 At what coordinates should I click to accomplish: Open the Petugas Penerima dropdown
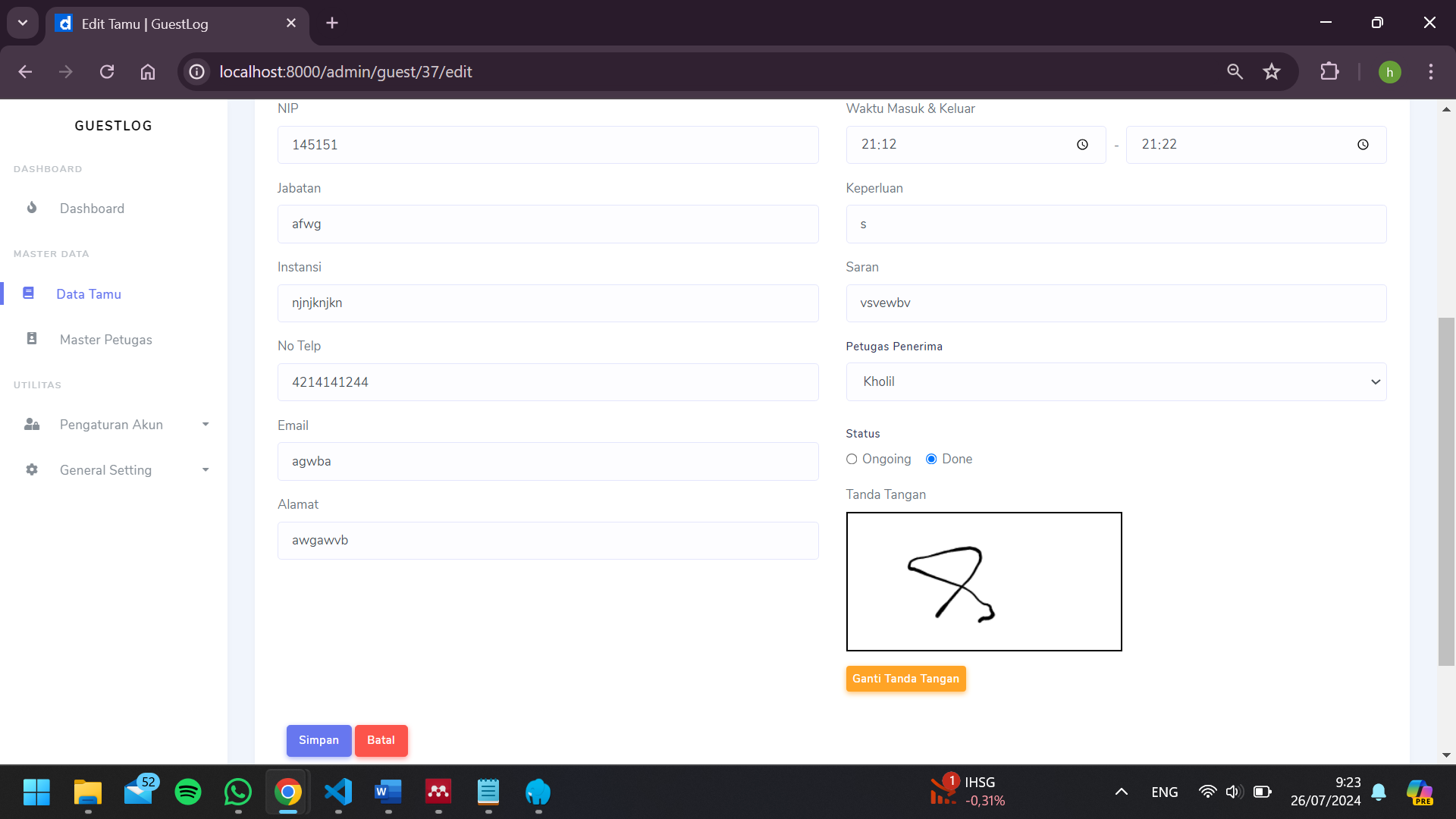[1116, 382]
